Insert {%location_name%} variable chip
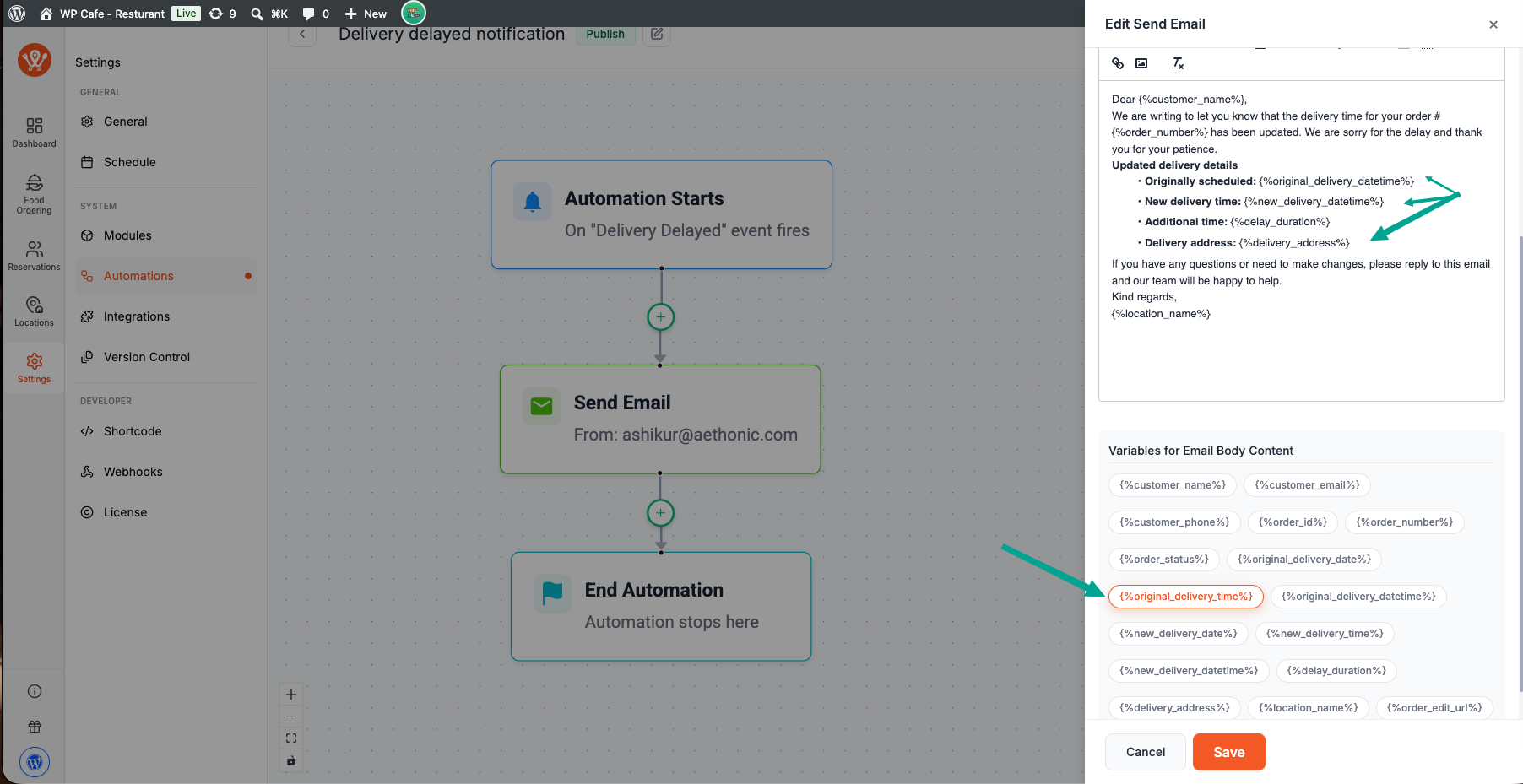The width and height of the screenshot is (1523, 784). click(1309, 708)
